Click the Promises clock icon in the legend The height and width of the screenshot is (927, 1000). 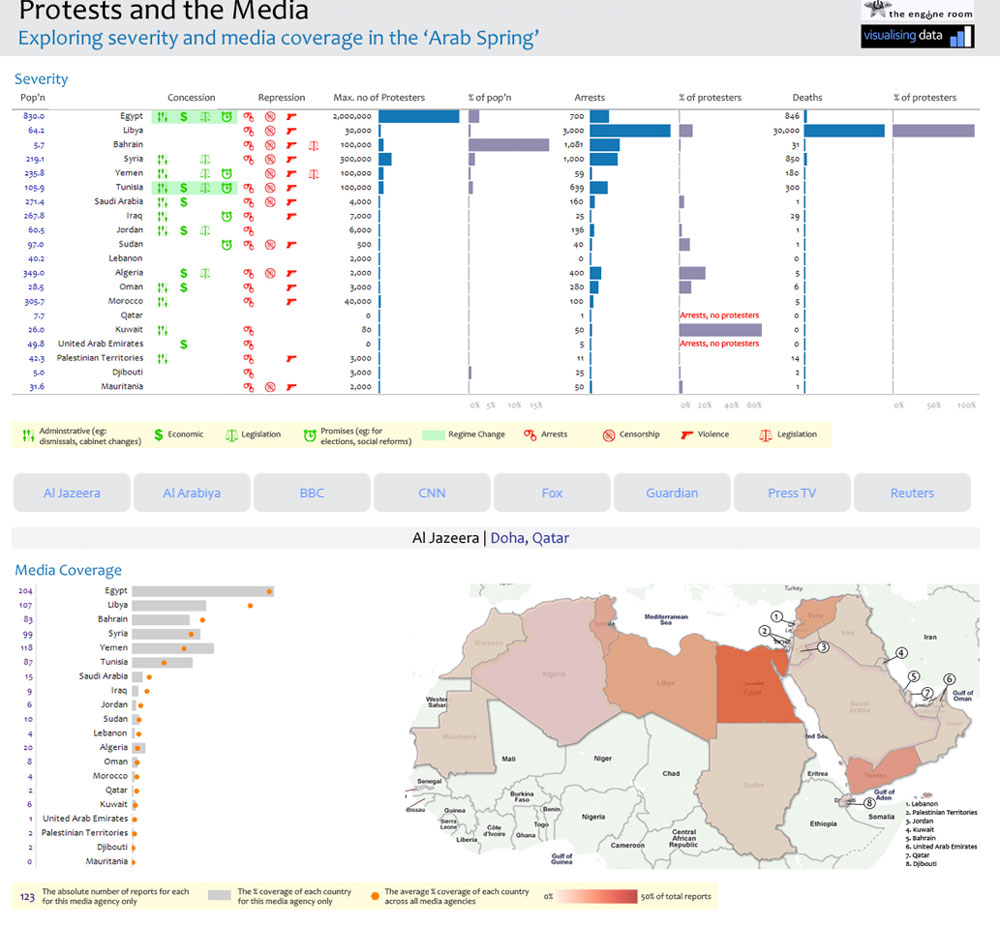(310, 435)
